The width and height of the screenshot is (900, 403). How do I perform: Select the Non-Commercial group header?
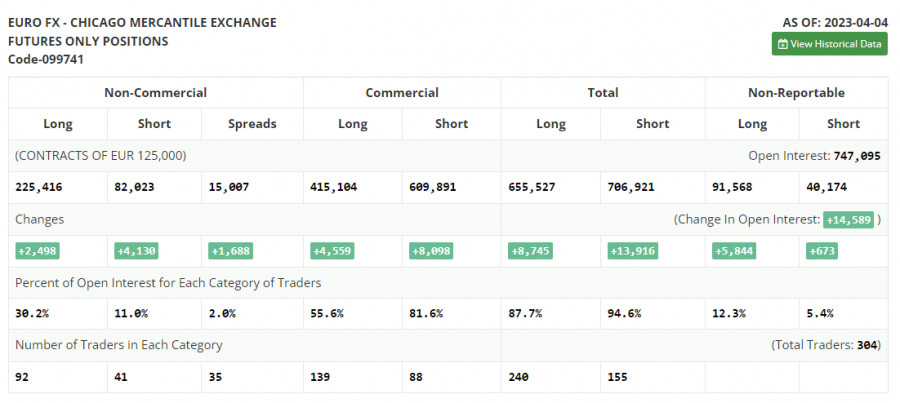click(x=155, y=93)
